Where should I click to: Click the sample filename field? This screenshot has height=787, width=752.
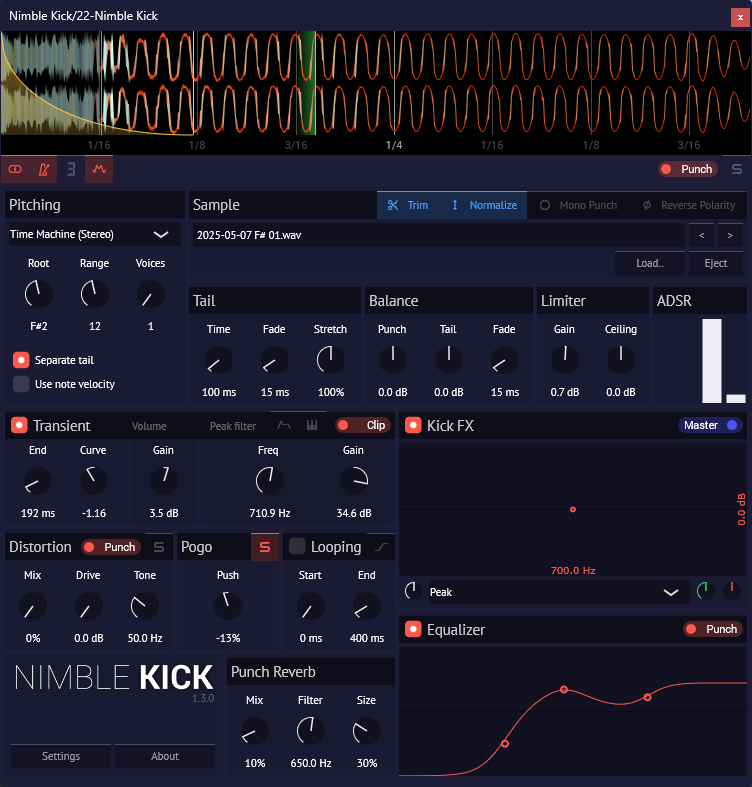coord(439,235)
